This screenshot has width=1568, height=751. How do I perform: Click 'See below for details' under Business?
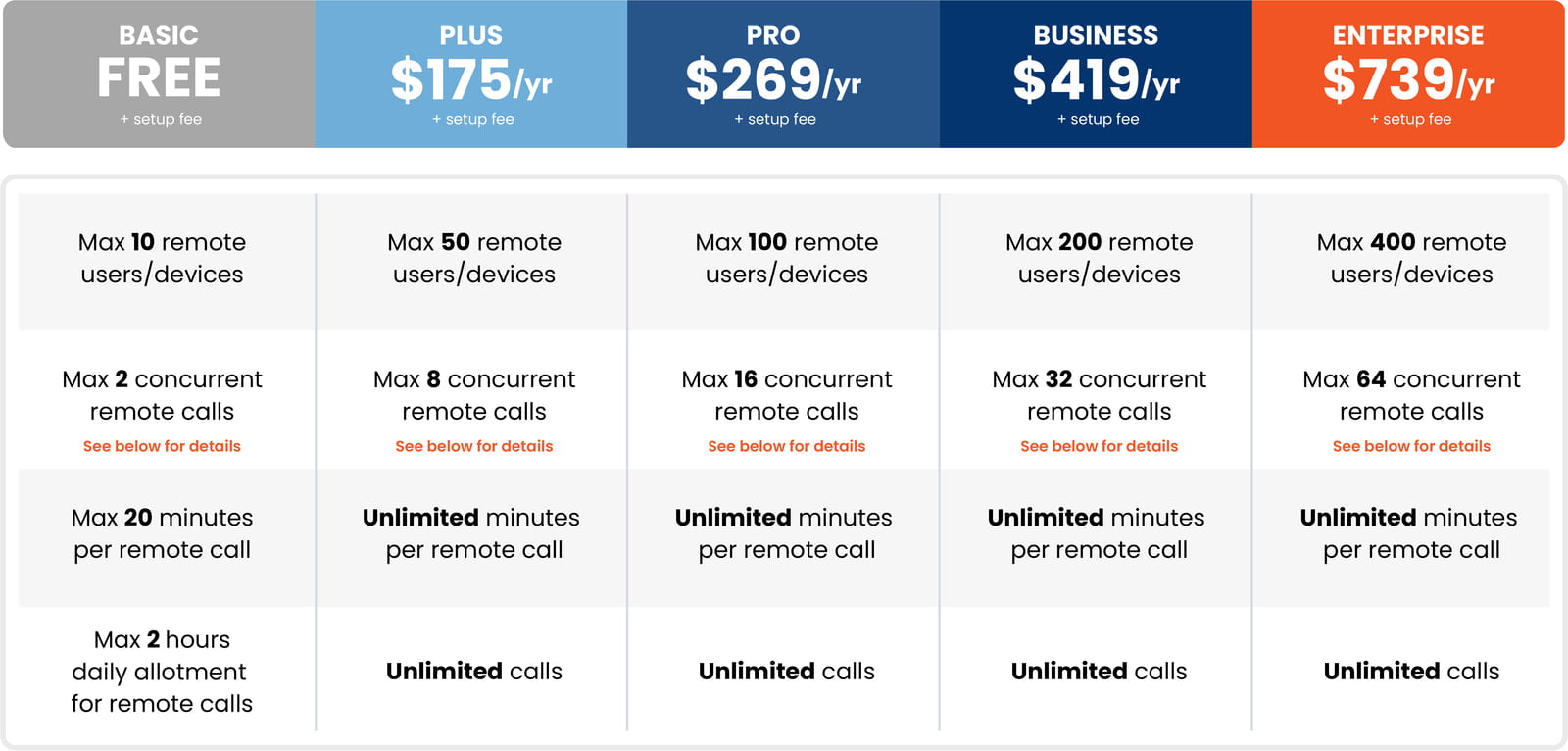pos(1100,446)
